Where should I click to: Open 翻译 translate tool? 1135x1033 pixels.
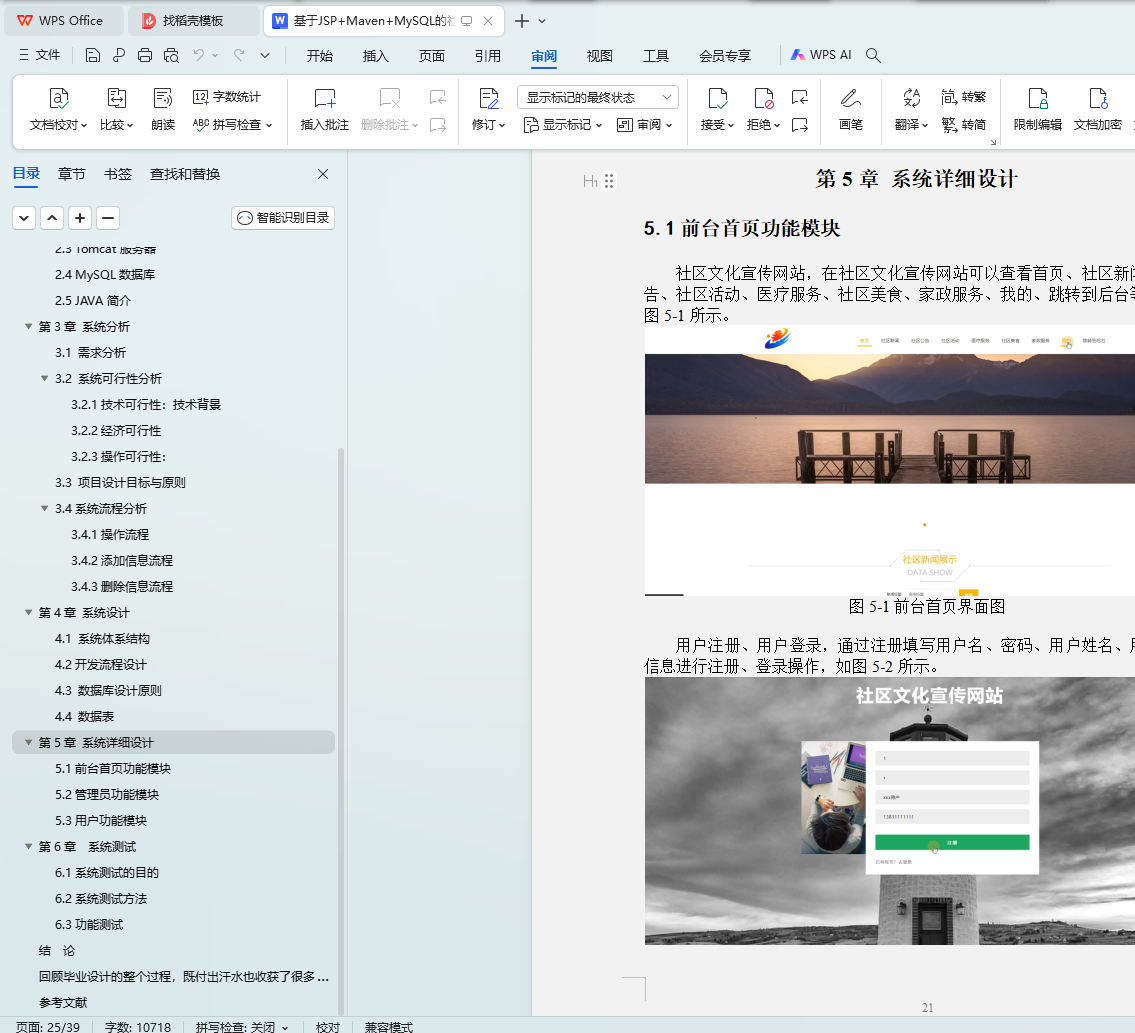(911, 109)
